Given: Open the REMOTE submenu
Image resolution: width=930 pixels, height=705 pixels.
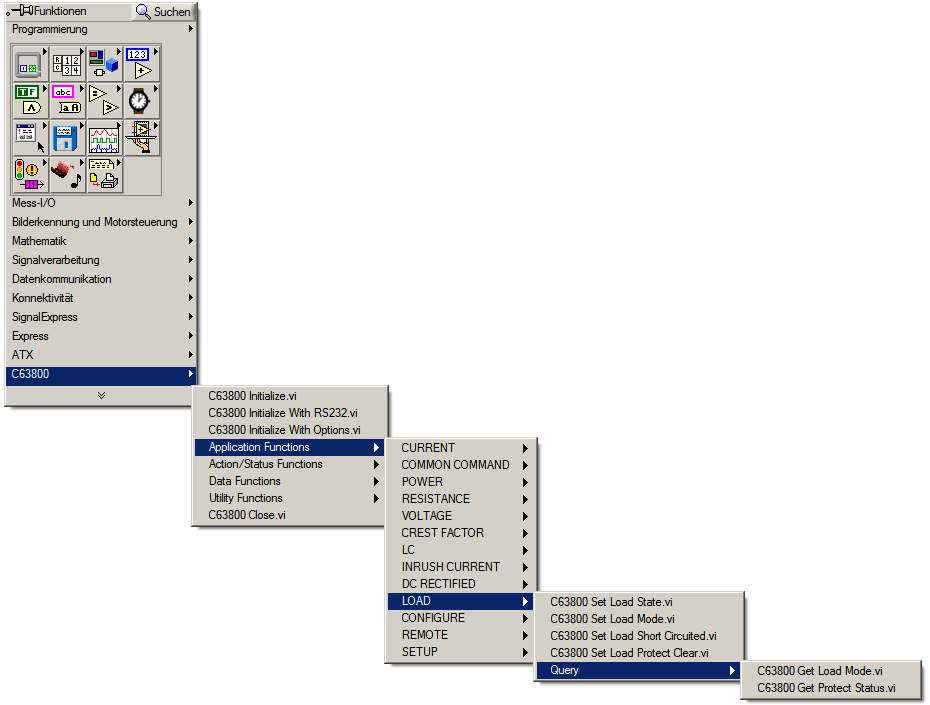Looking at the screenshot, I should 461,635.
